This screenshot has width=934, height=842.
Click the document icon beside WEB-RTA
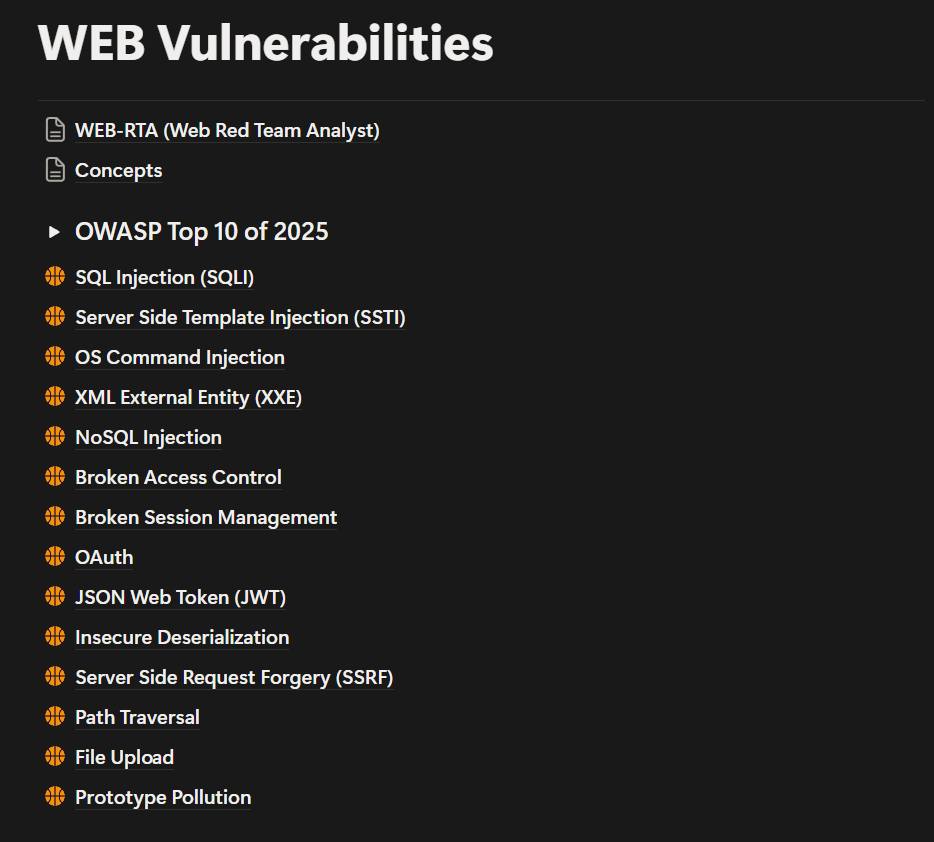(55, 130)
